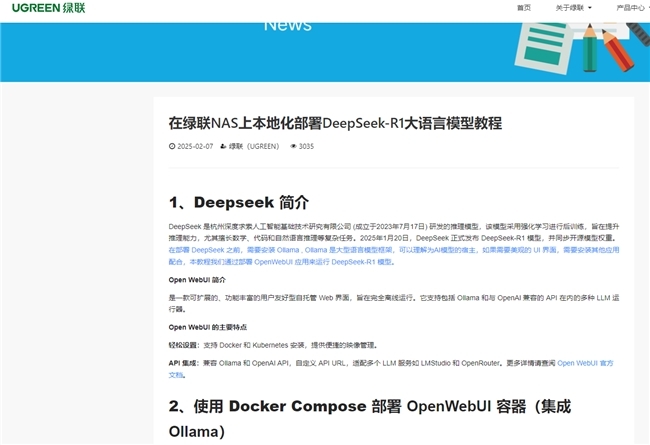The height and width of the screenshot is (445, 650).
Task: Click the blue paragraph about installing Ollama
Action: point(394,256)
